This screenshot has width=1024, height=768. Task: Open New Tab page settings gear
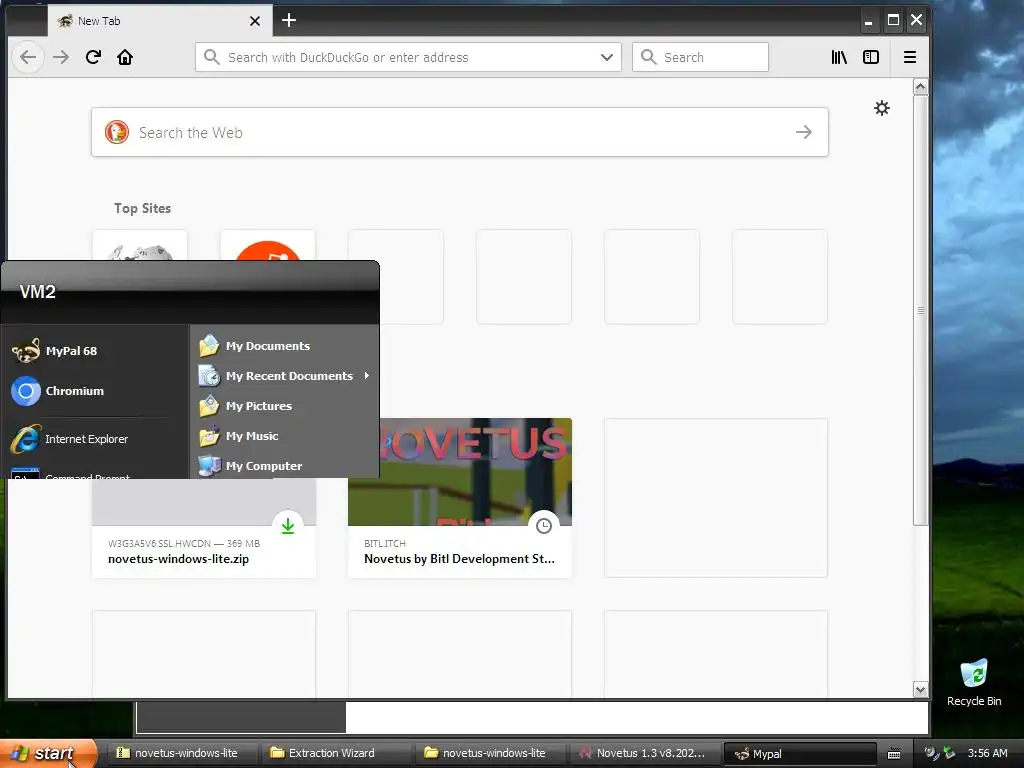coord(882,108)
